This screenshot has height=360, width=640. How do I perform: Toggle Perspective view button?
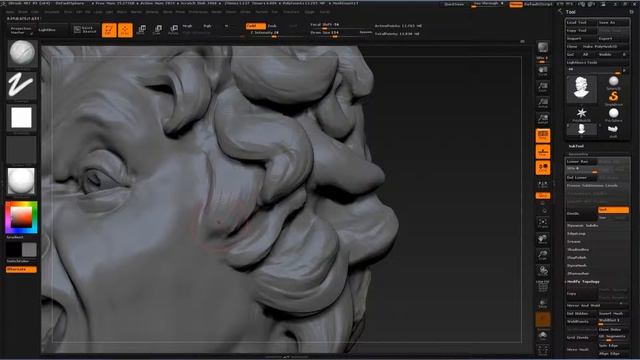(542, 136)
